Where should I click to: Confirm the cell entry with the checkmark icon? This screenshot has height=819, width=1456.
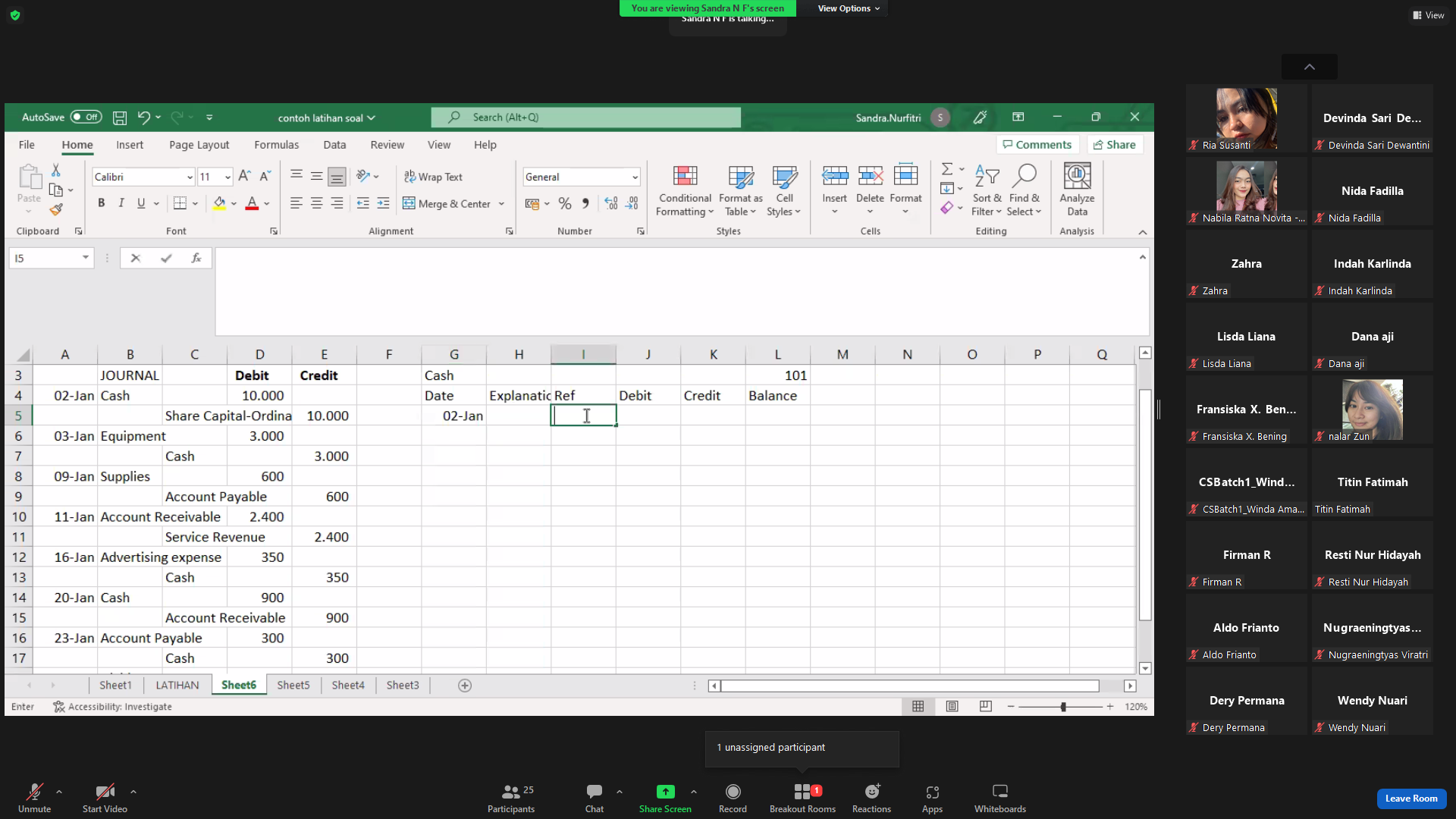click(x=166, y=258)
